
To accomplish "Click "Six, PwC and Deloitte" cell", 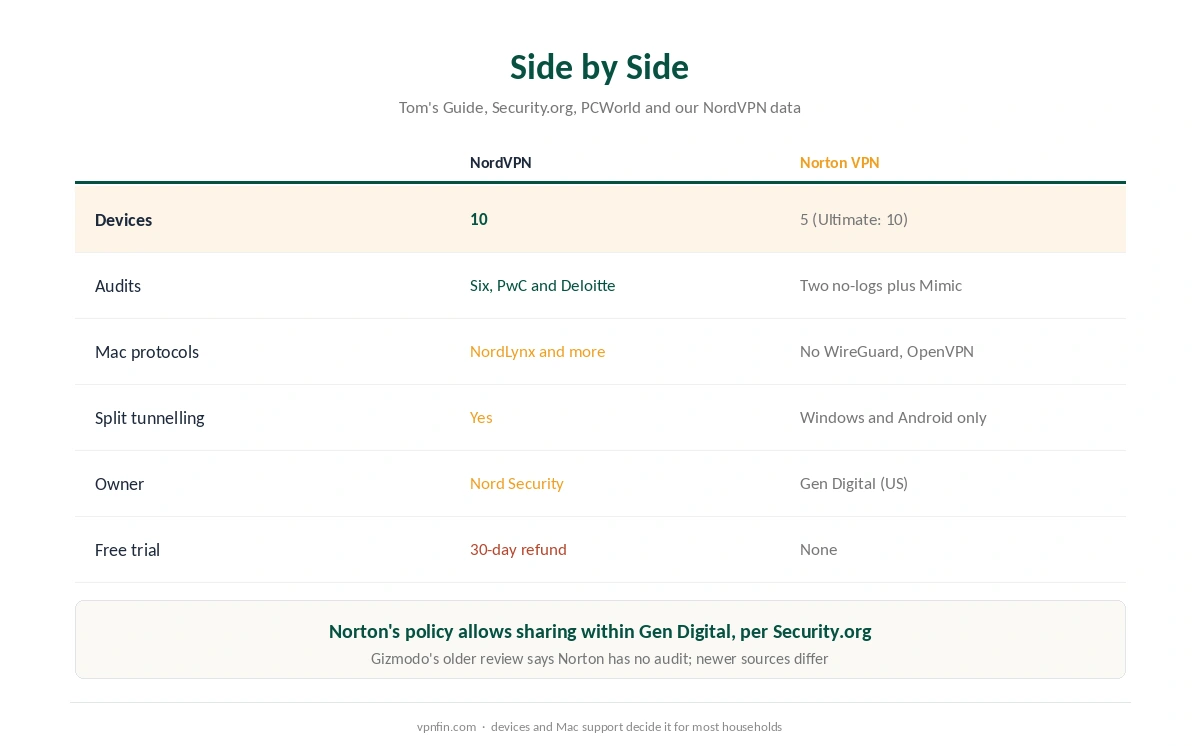I will [x=543, y=285].
